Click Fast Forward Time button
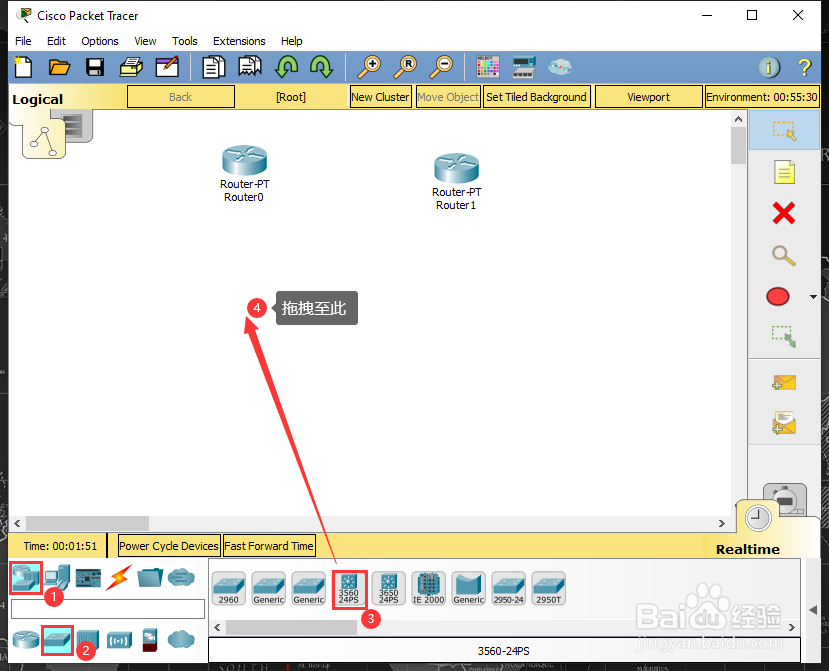Screen dimensions: 829x671 tap(269, 546)
